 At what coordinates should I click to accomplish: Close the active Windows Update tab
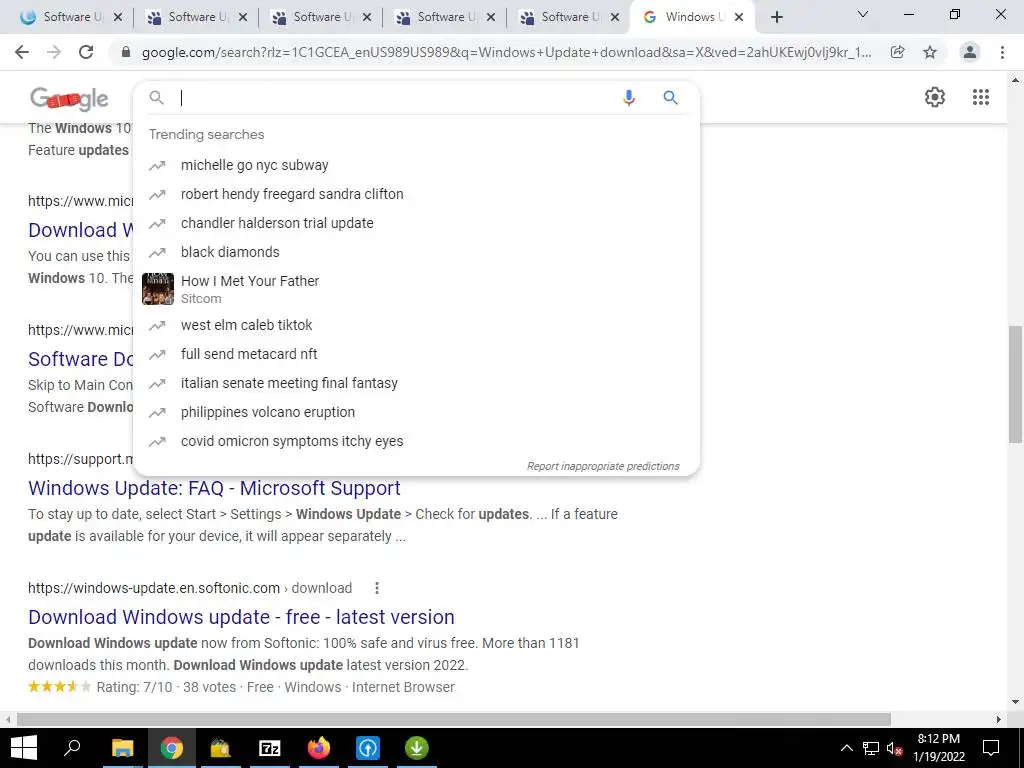[x=739, y=17]
